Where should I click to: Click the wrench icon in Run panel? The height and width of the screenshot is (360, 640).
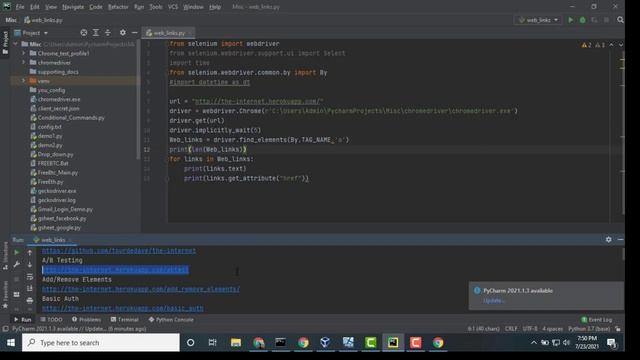[x=17, y=264]
